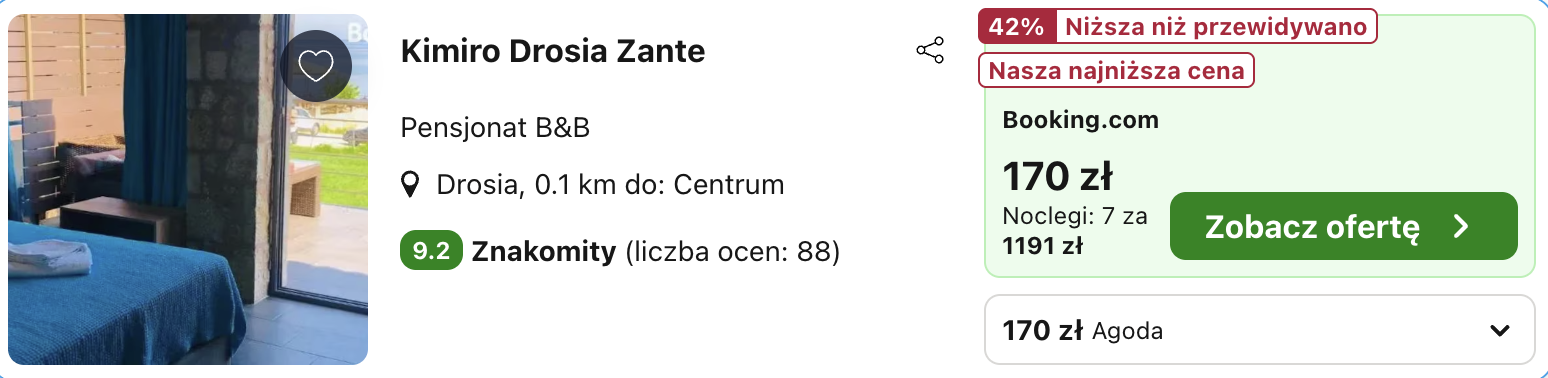Expand the Agoda price dropdown chevron

(x=1499, y=331)
